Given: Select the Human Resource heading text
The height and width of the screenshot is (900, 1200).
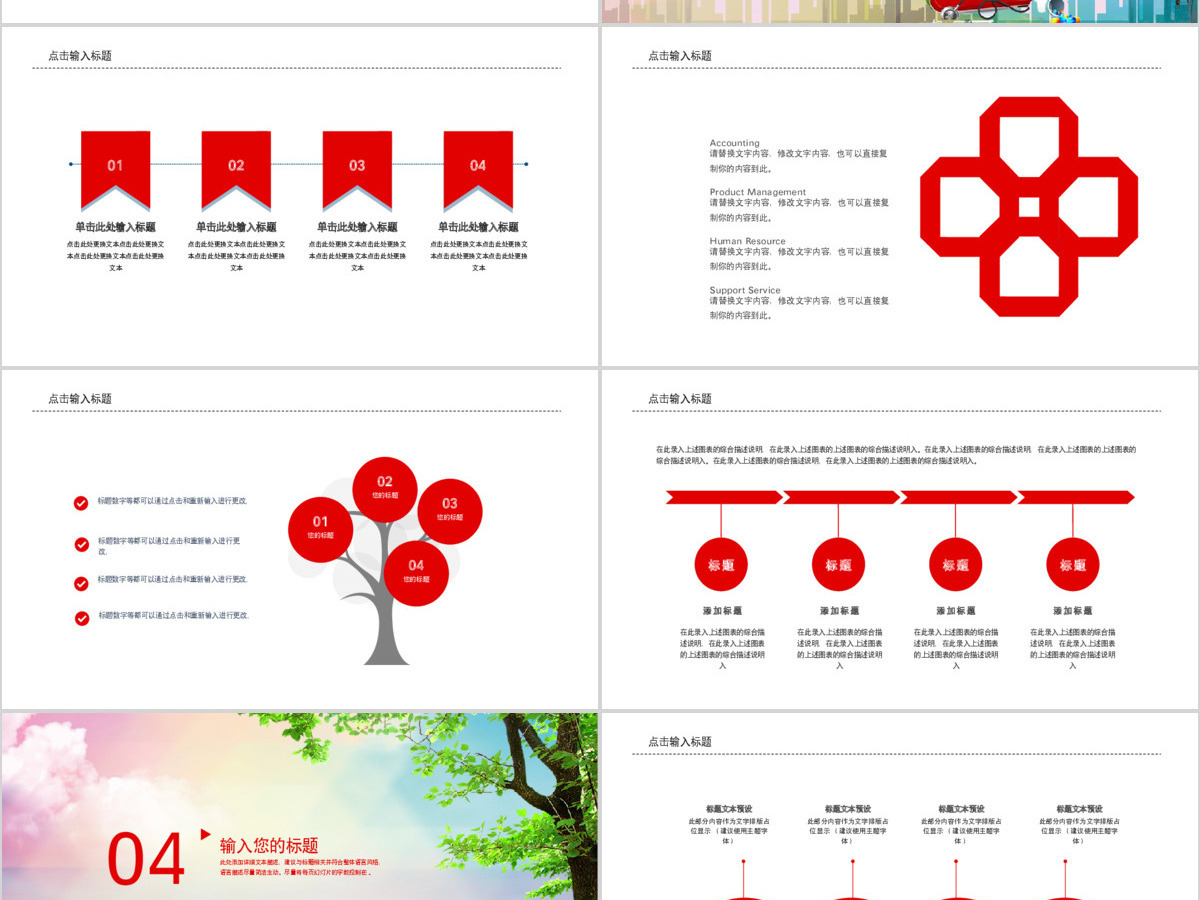Looking at the screenshot, I should pyautogui.click(x=748, y=241).
